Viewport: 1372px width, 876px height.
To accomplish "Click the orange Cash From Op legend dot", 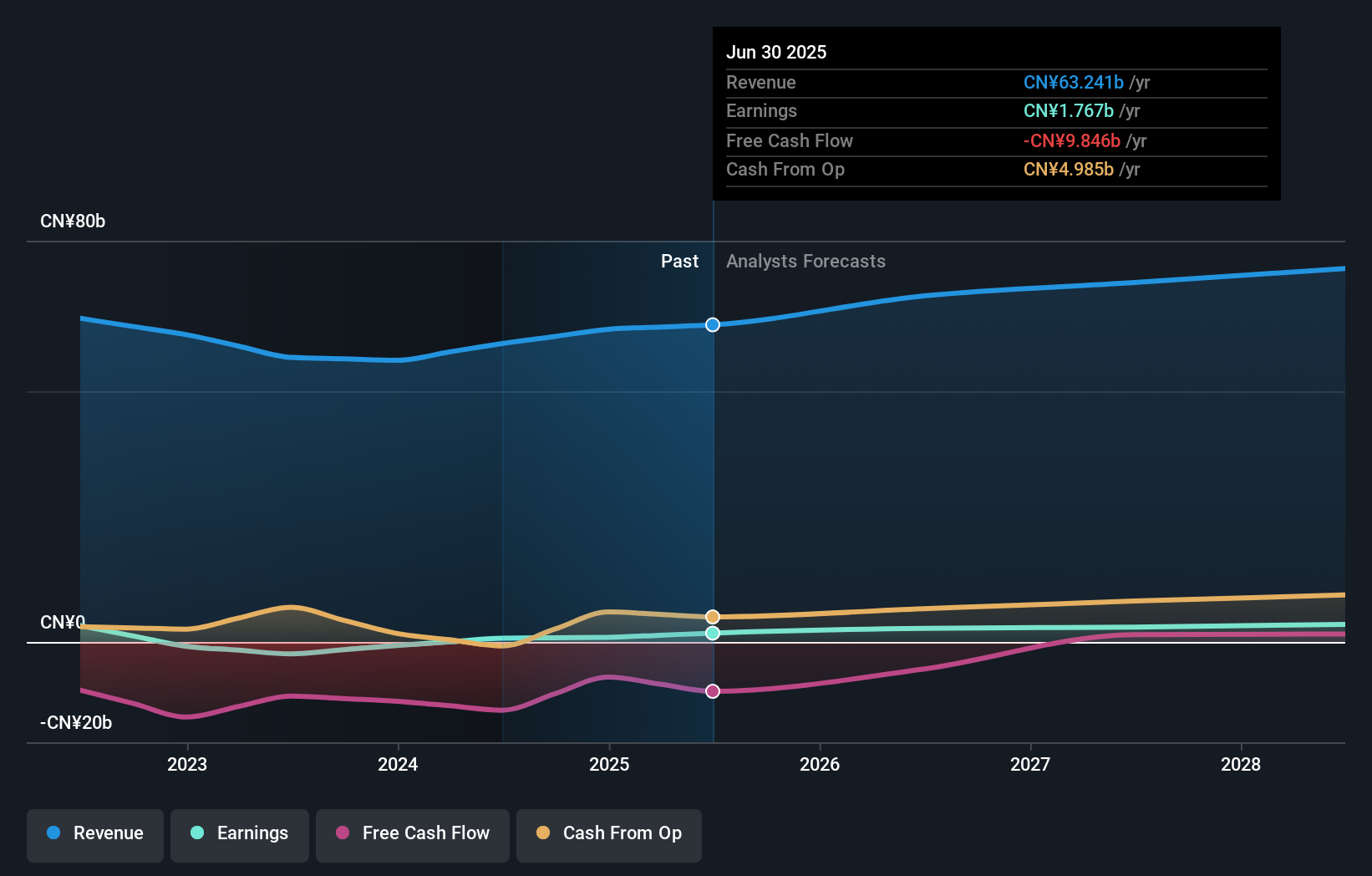I will pyautogui.click(x=544, y=833).
